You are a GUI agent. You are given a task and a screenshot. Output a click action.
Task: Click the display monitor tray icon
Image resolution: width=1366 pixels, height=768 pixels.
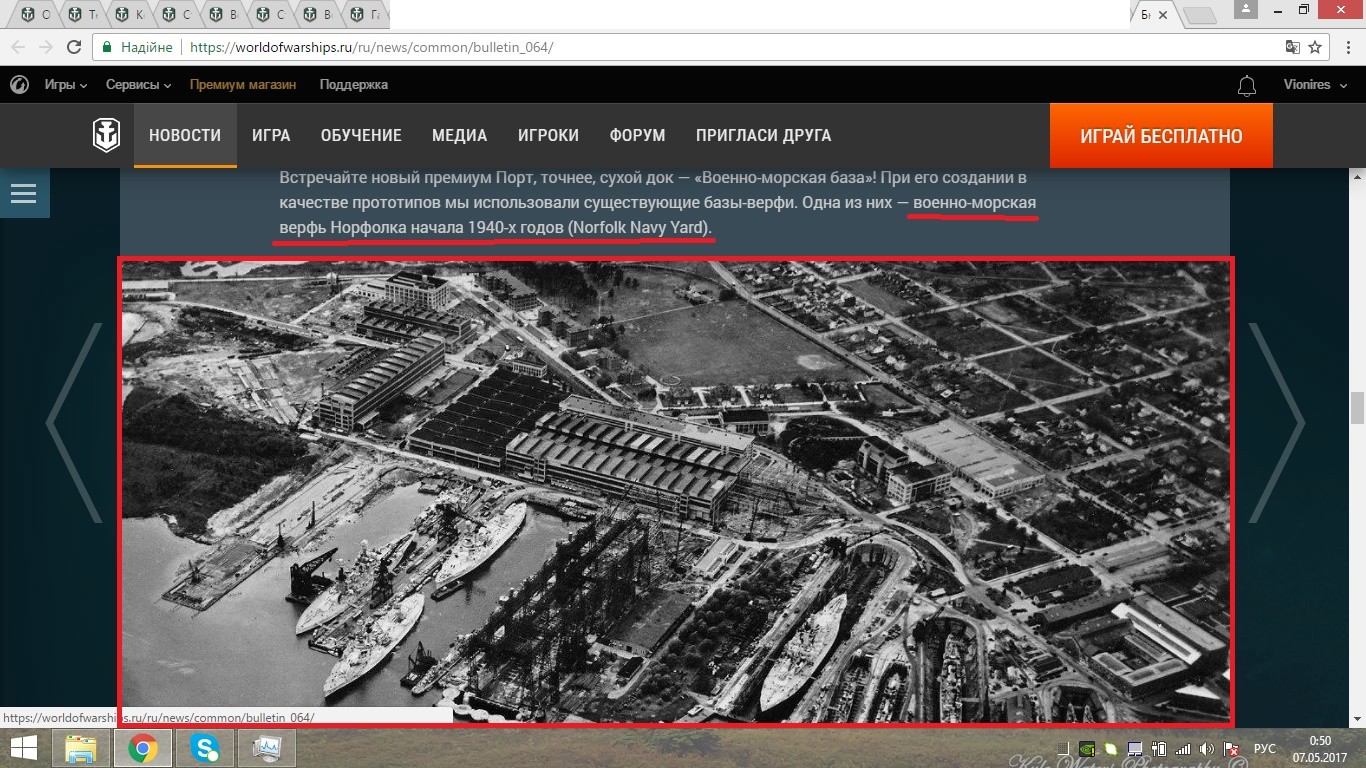click(1135, 748)
